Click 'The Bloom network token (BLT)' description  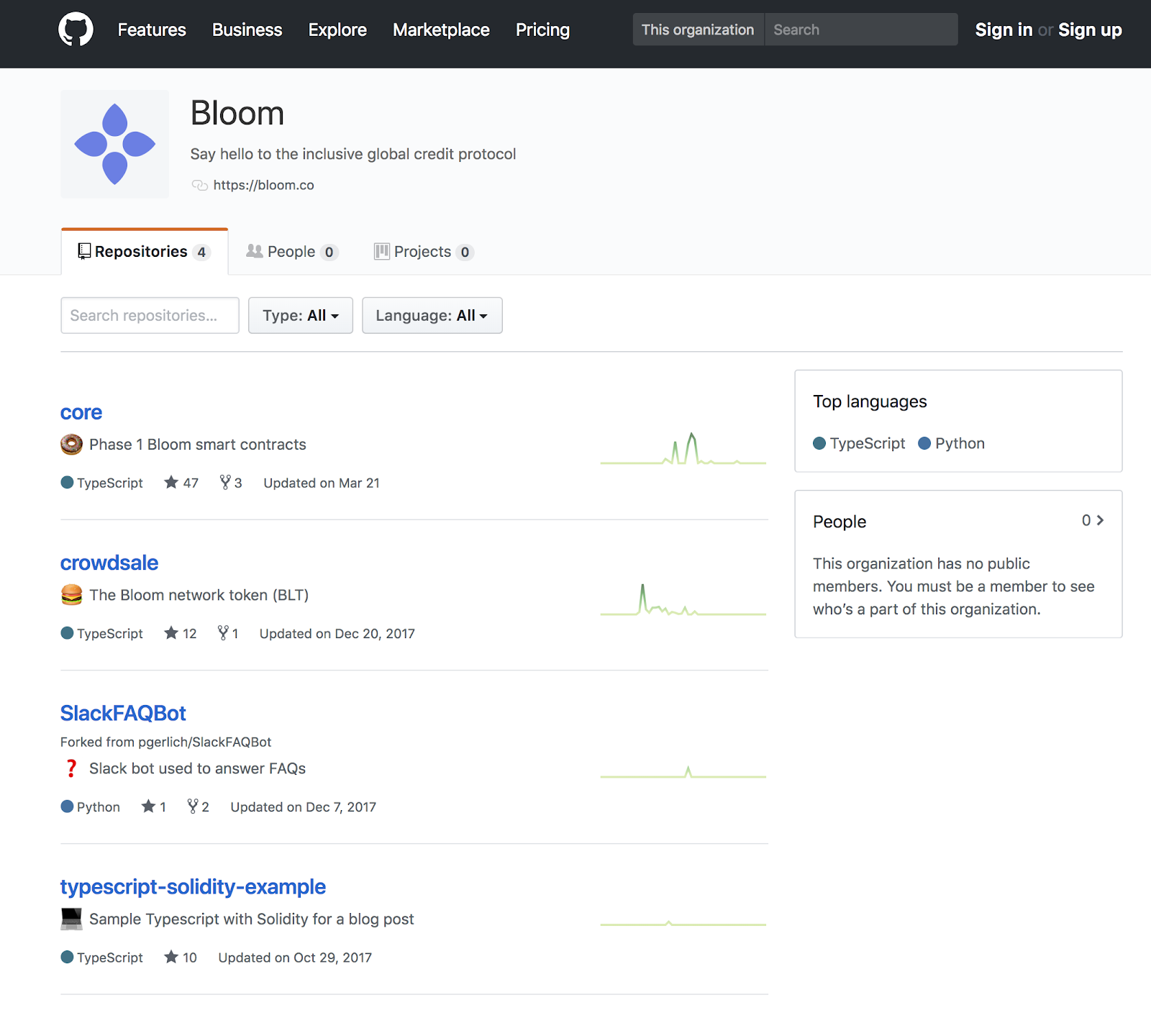(x=199, y=595)
